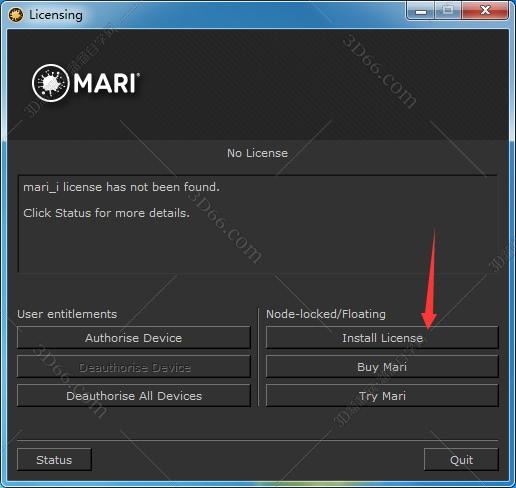Click the "User entitlements" label

point(67,314)
